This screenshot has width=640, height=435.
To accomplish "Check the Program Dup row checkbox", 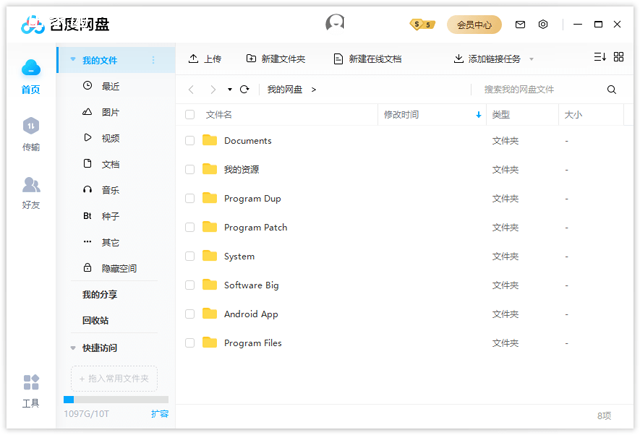I will pyautogui.click(x=190, y=198).
